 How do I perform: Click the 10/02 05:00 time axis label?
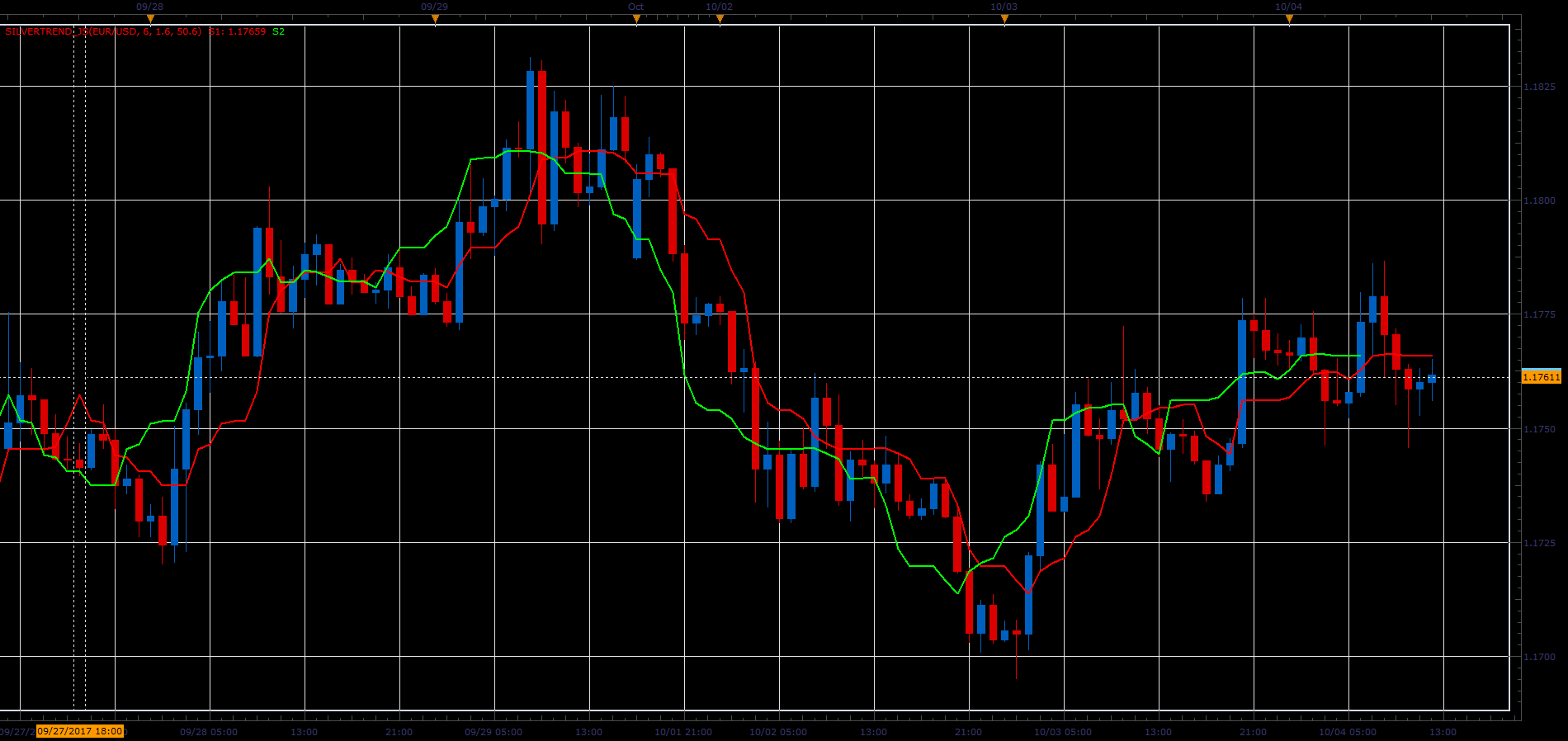click(x=778, y=732)
